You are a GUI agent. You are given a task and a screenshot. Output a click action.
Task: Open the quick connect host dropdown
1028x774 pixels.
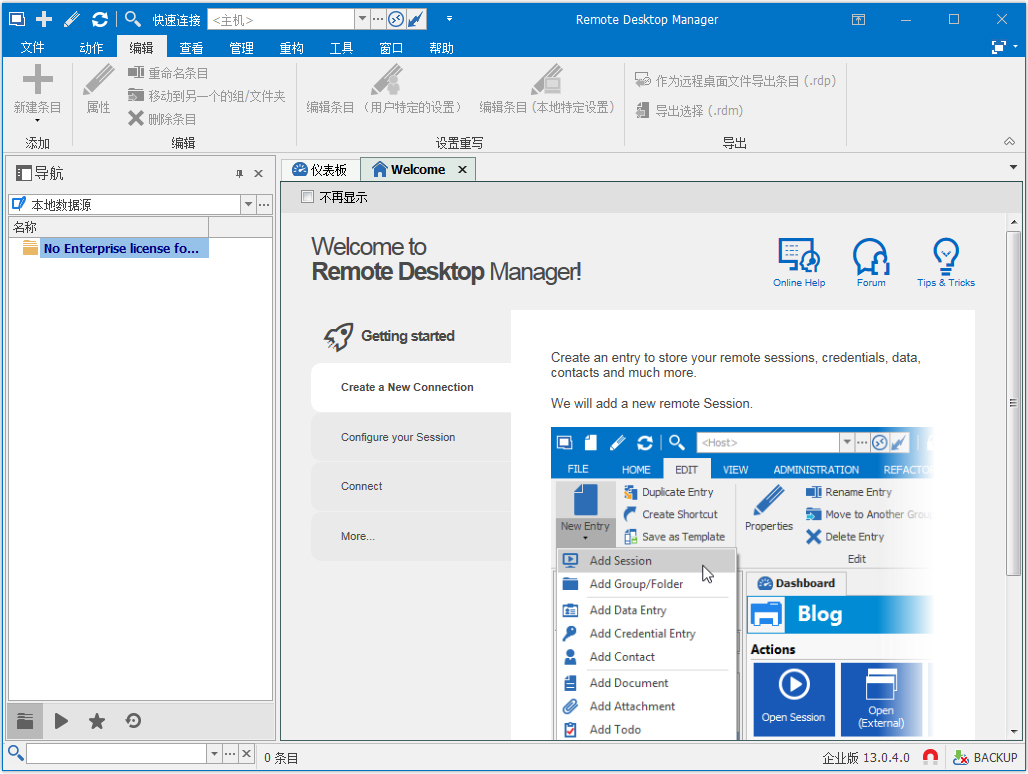pyautogui.click(x=362, y=19)
